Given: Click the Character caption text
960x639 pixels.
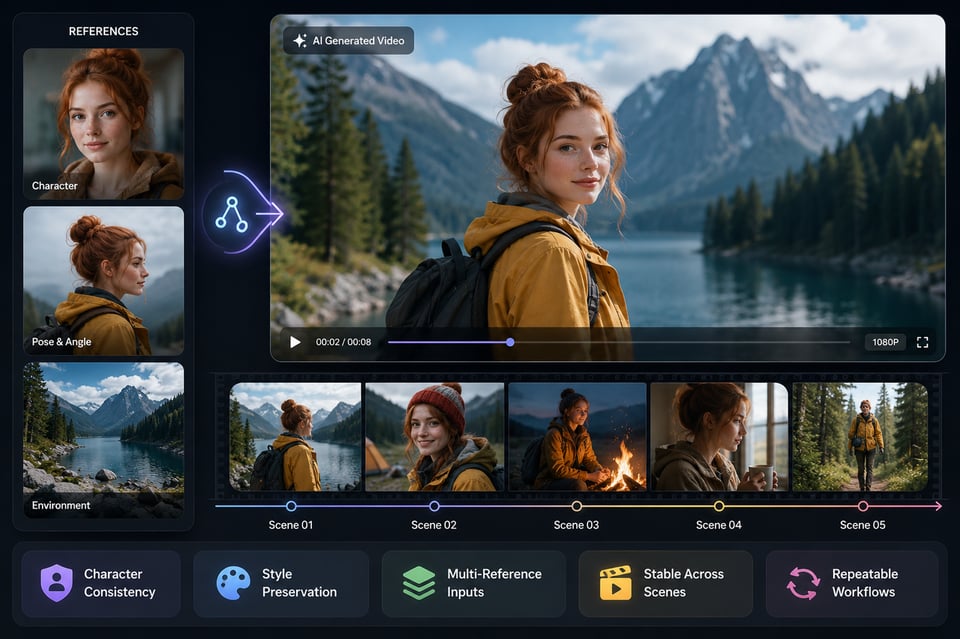Looking at the screenshot, I should pos(54,185).
